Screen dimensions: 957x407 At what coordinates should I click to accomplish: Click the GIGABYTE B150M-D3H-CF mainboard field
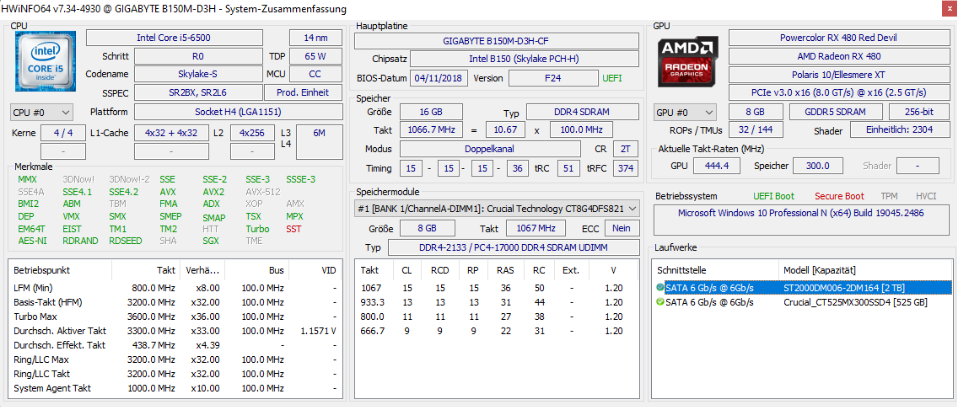(496, 41)
